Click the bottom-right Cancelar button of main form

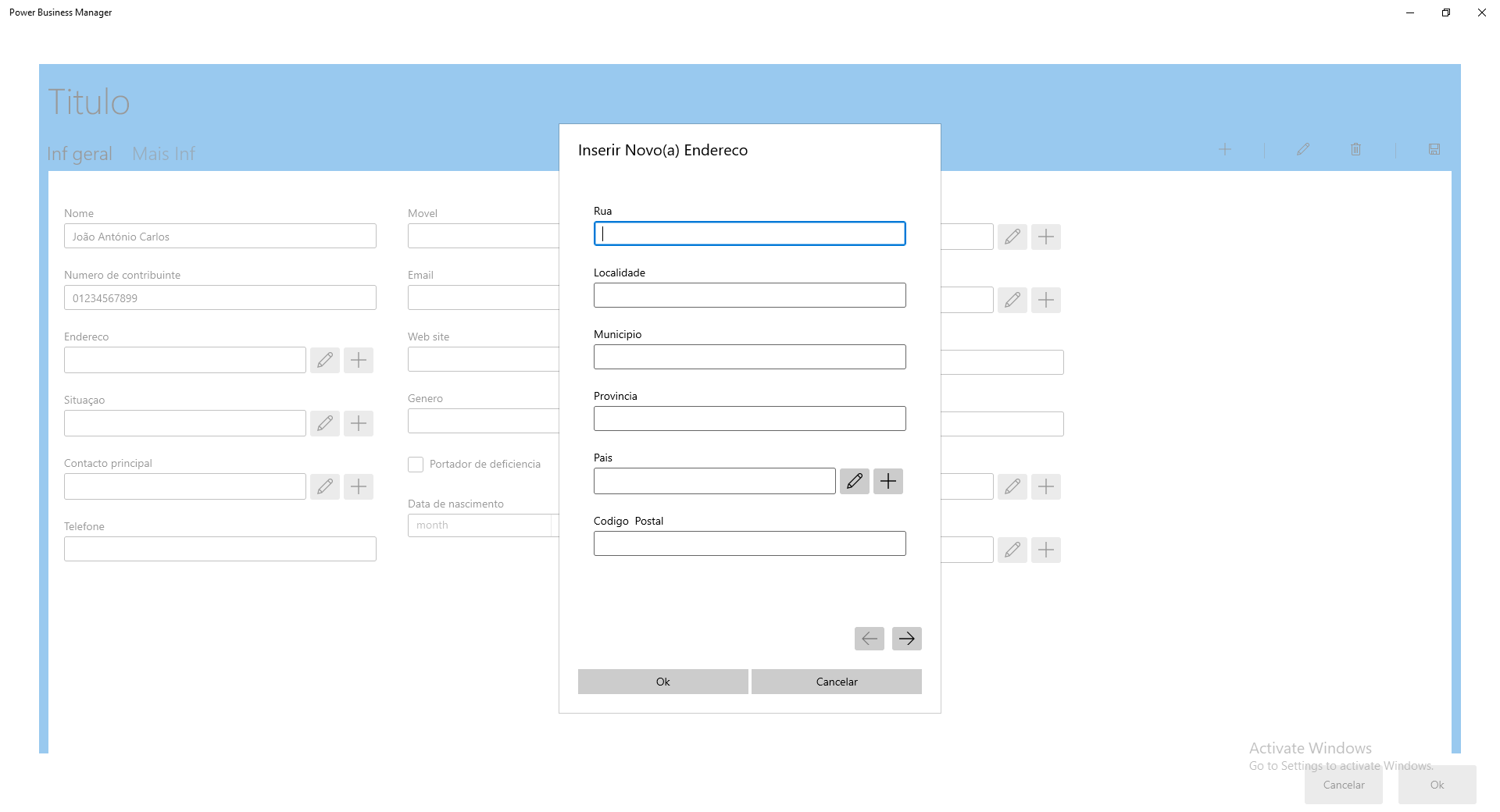[x=1344, y=785]
